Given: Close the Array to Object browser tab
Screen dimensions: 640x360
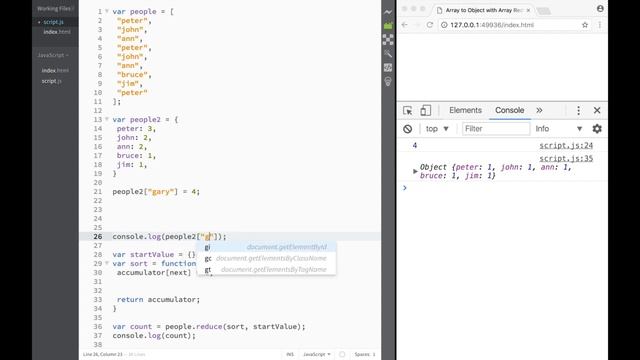Looking at the screenshot, I should coord(528,10).
